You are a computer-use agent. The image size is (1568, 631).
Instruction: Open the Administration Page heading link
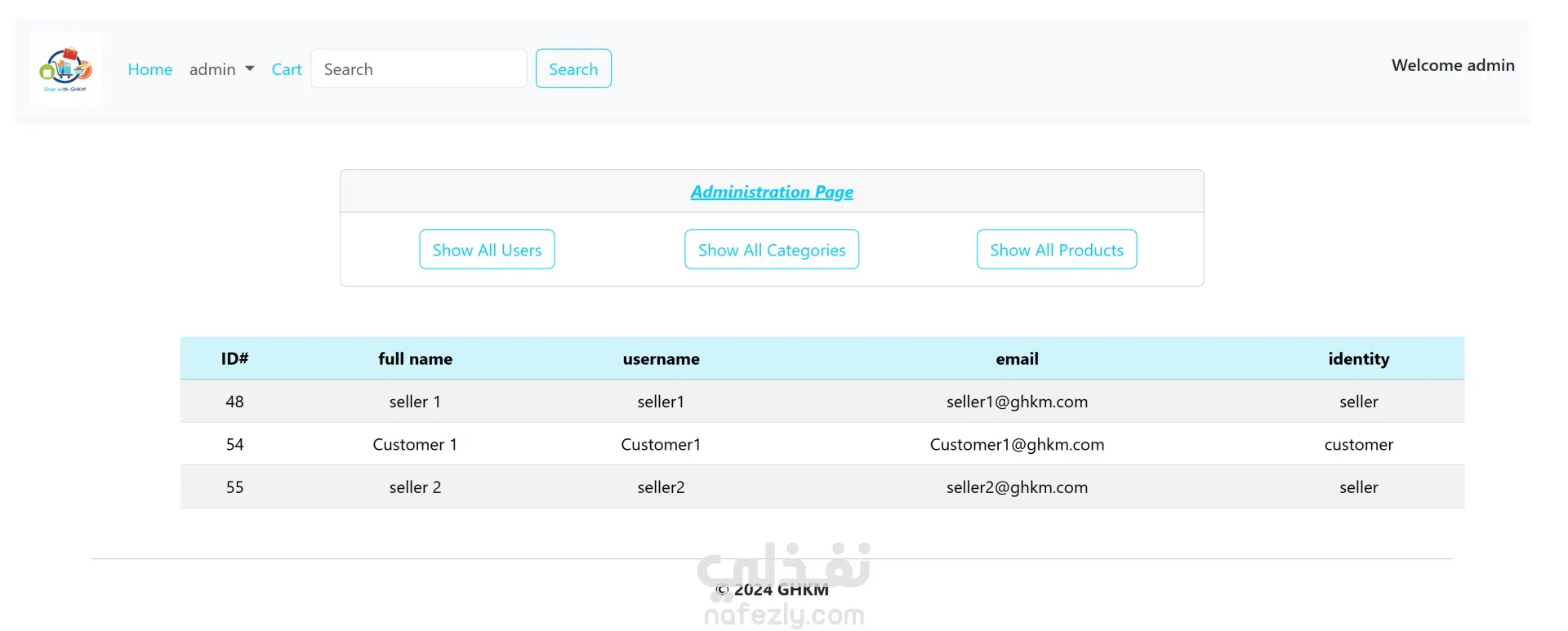[772, 192]
